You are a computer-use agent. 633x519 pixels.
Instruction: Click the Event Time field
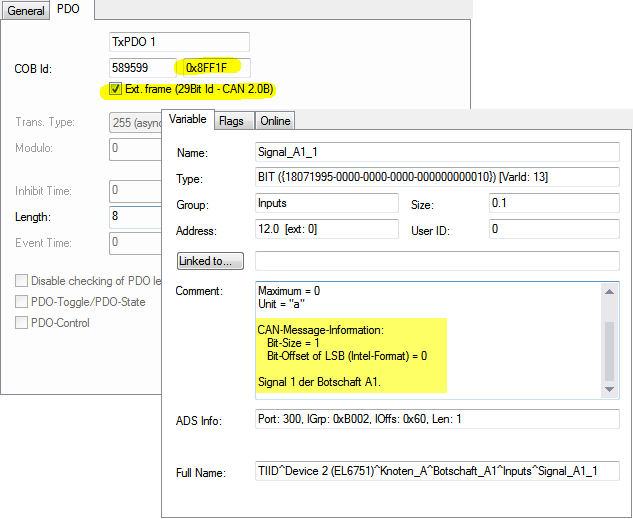pos(135,243)
